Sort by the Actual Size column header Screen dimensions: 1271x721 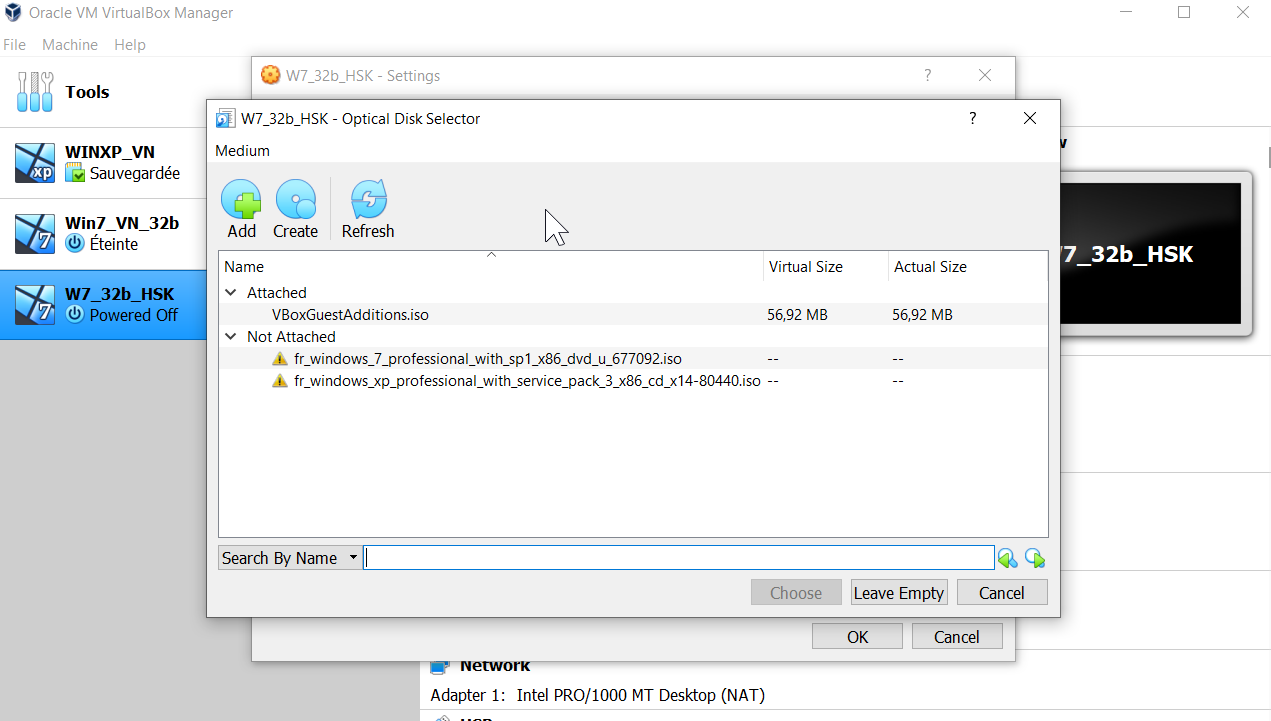coord(967,266)
